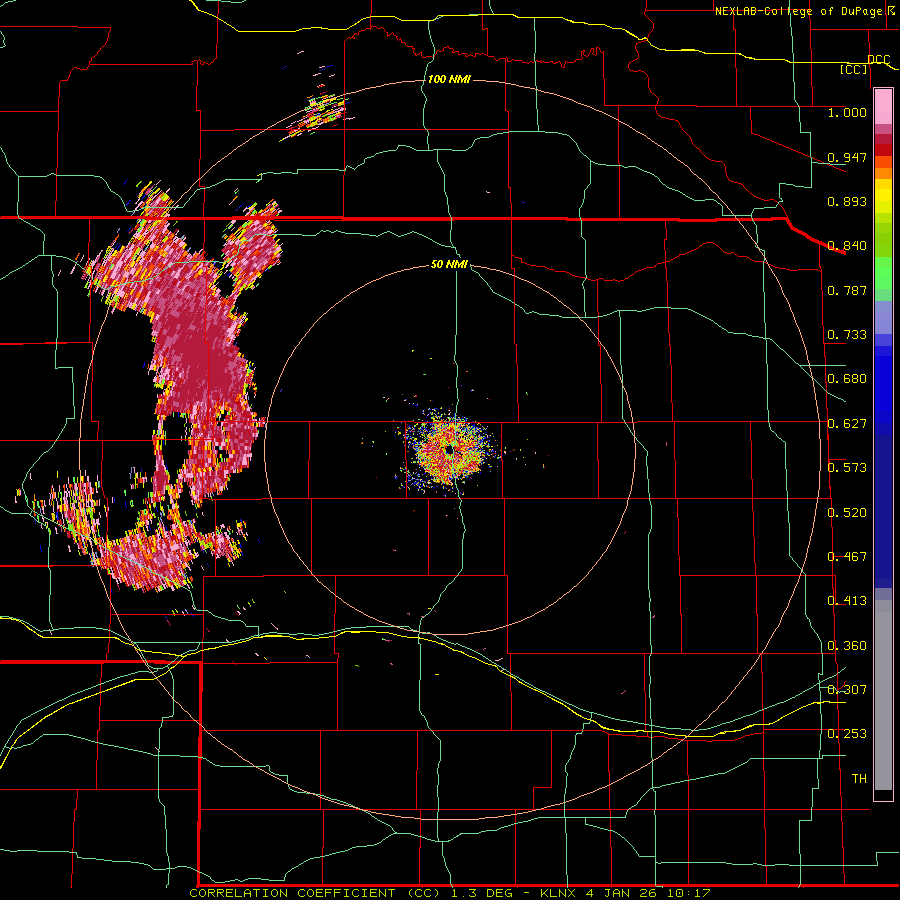Click the radar site center at KLNX
900x900 pixels.
point(449,451)
